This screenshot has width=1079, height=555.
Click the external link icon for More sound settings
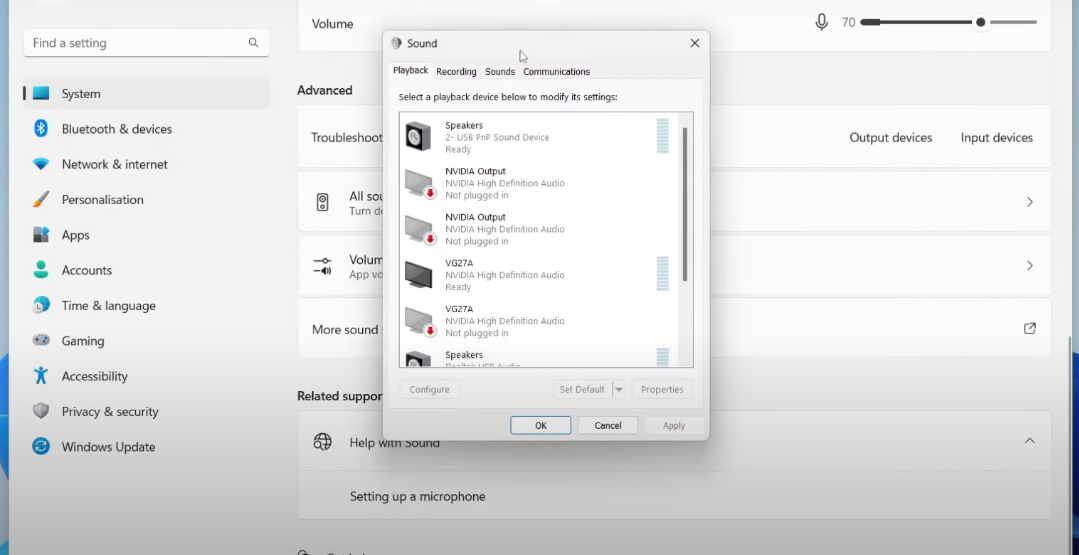point(1029,329)
